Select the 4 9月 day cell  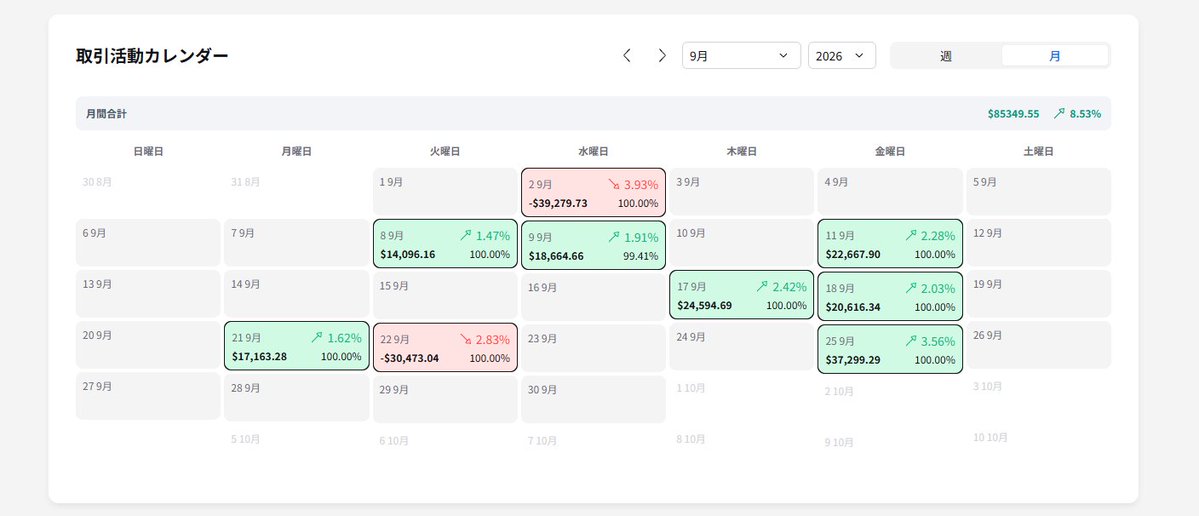[890, 192]
